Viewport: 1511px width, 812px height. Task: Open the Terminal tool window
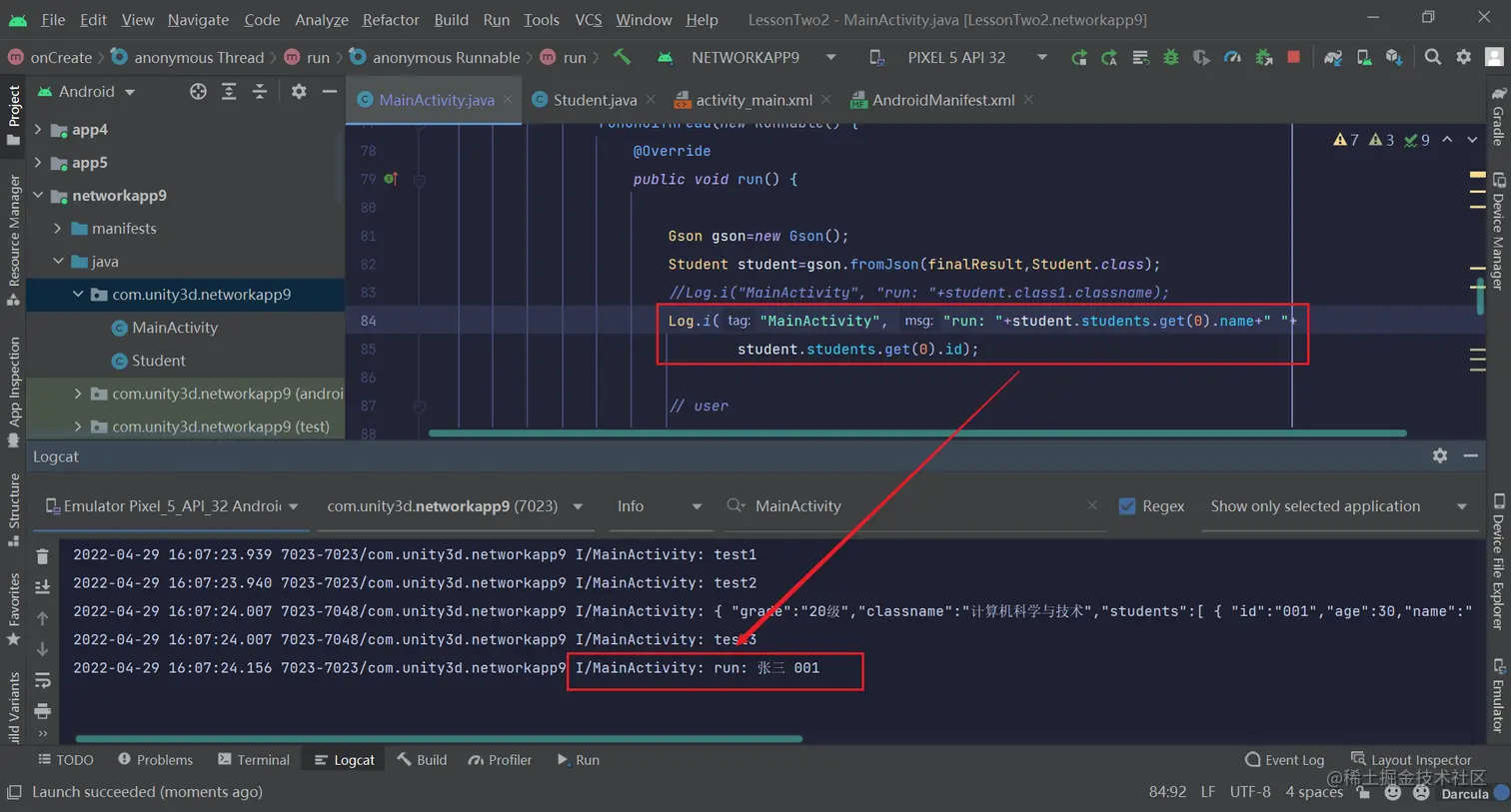pos(254,760)
